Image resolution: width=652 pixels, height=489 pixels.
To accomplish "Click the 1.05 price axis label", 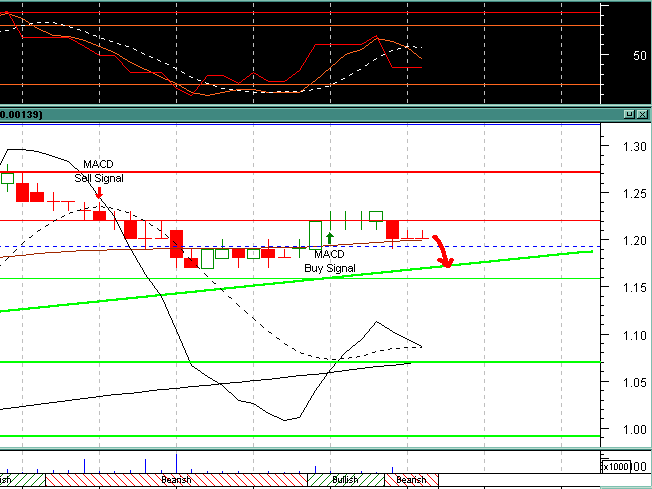I will (x=635, y=382).
